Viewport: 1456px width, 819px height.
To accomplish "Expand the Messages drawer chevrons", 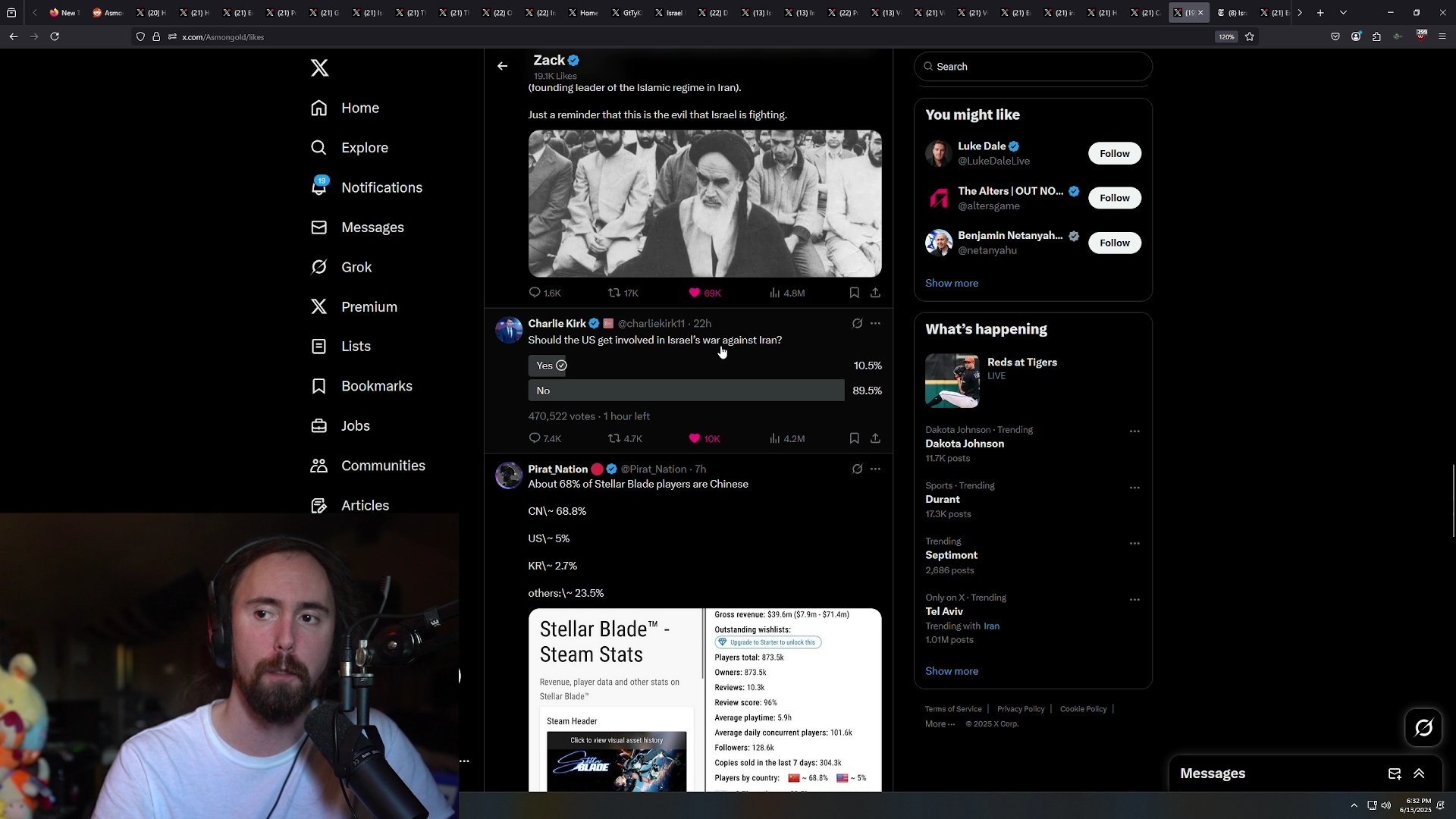I will [1419, 773].
